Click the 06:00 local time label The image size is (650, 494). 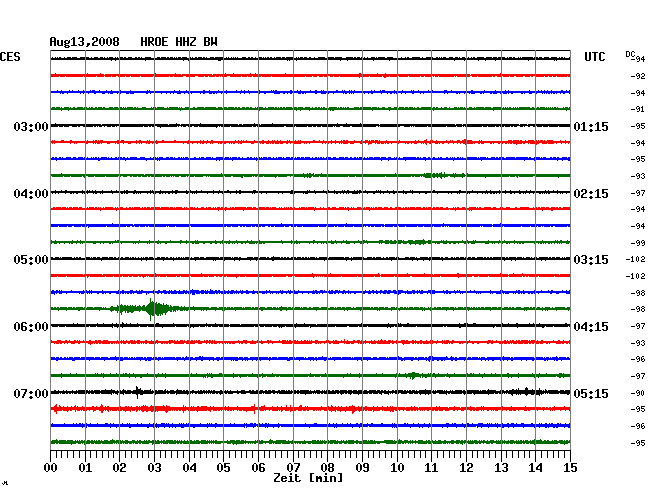(31, 327)
